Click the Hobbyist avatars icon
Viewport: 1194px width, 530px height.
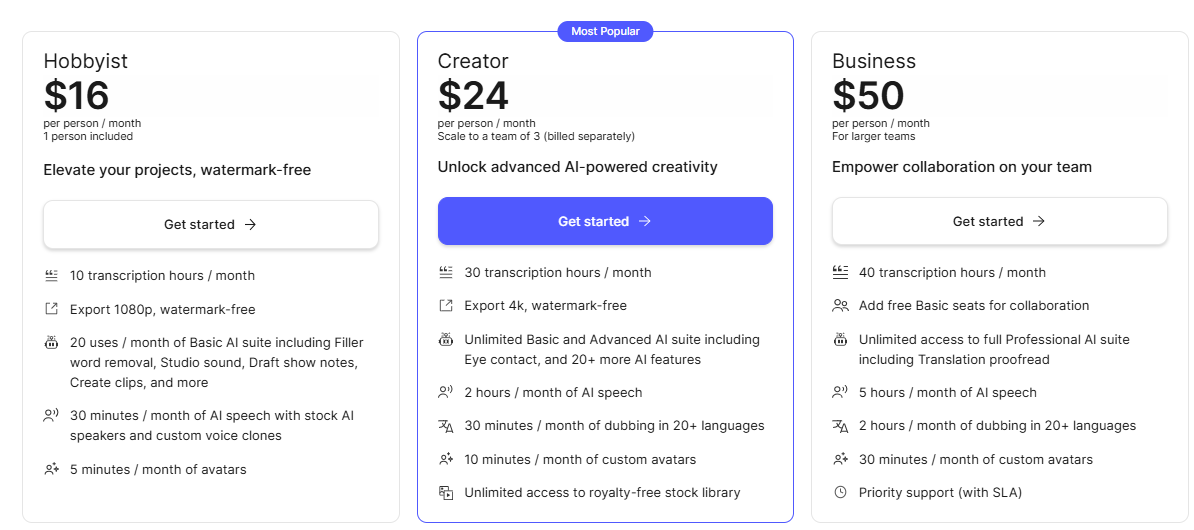(x=51, y=469)
